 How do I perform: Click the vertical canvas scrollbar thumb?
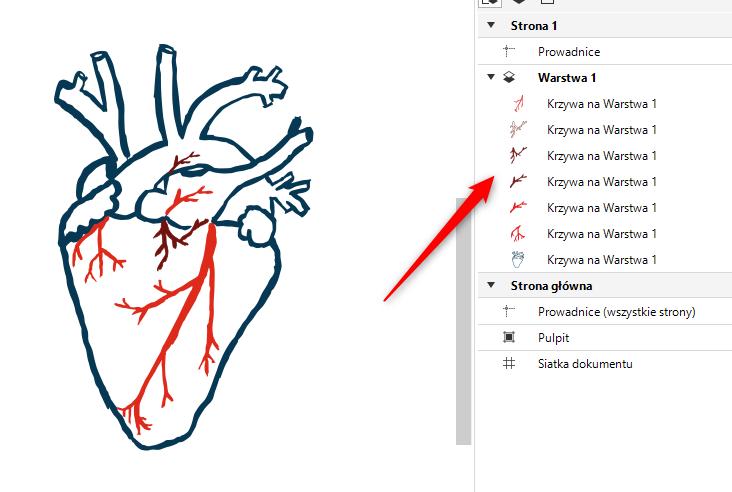tap(463, 321)
